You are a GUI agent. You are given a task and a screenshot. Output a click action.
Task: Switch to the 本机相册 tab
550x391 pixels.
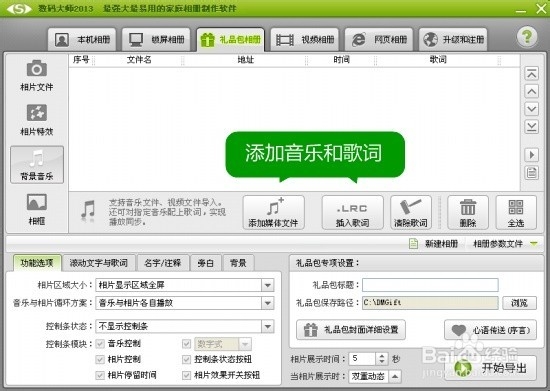[x=82, y=39]
